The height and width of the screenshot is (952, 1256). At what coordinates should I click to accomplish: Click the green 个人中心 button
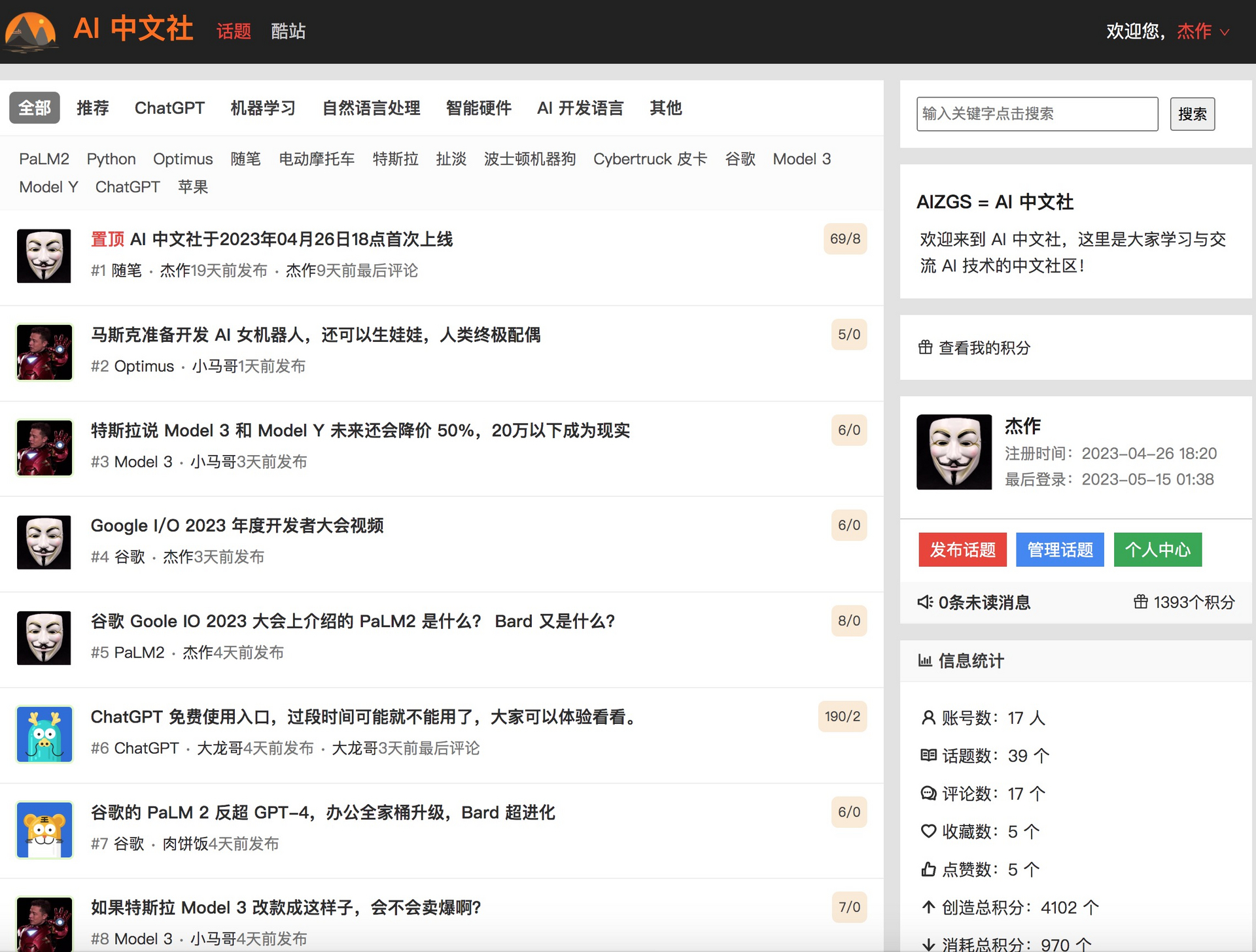tap(1158, 550)
